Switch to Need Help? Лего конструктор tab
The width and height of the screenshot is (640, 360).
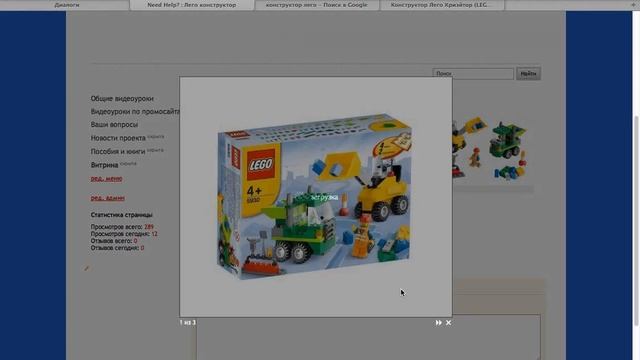pyautogui.click(x=191, y=5)
